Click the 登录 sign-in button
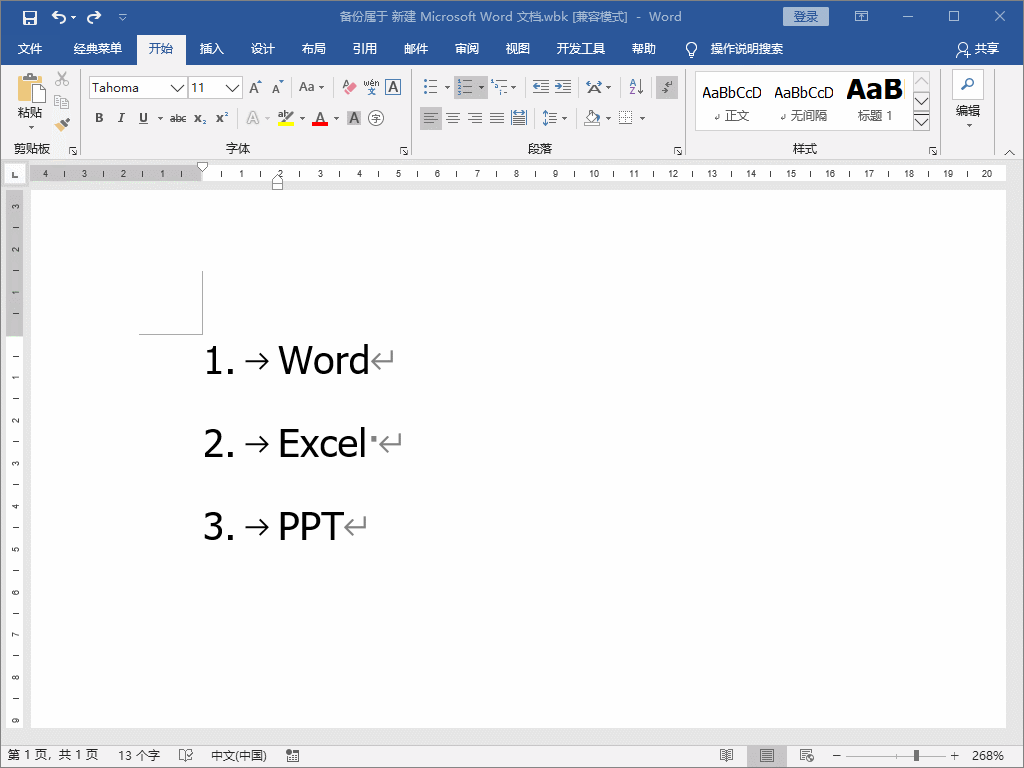This screenshot has height=768, width=1024. click(x=805, y=17)
